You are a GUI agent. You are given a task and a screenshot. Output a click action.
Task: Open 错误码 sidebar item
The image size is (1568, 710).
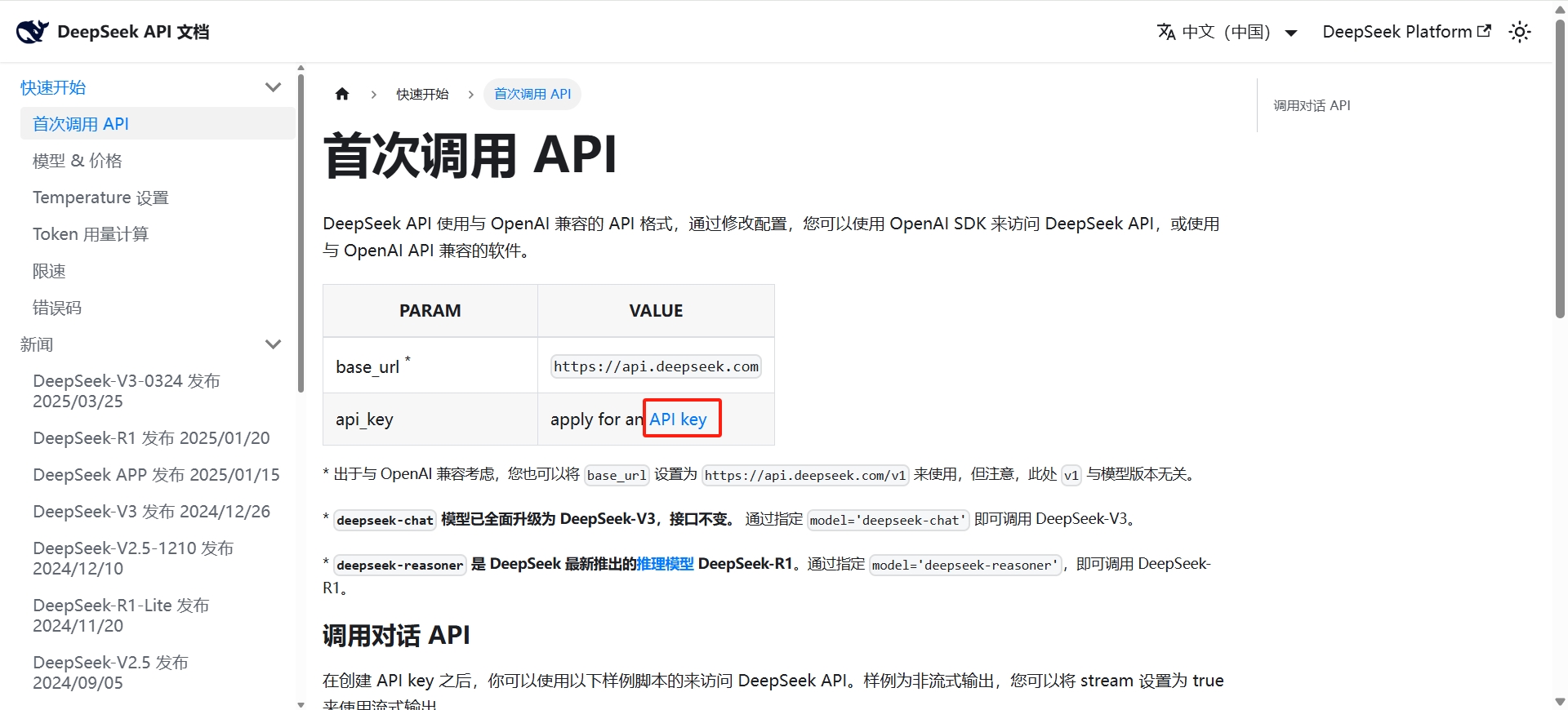pos(57,308)
